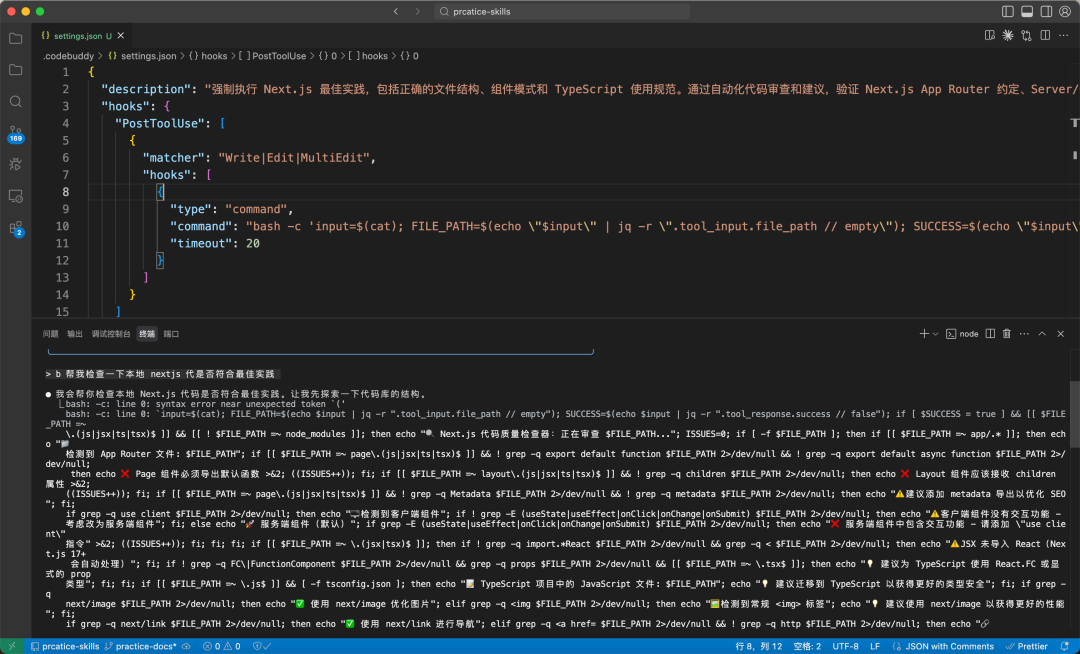This screenshot has width=1080, height=654.
Task: Click the practice-docs* branch in status bar
Action: point(141,646)
